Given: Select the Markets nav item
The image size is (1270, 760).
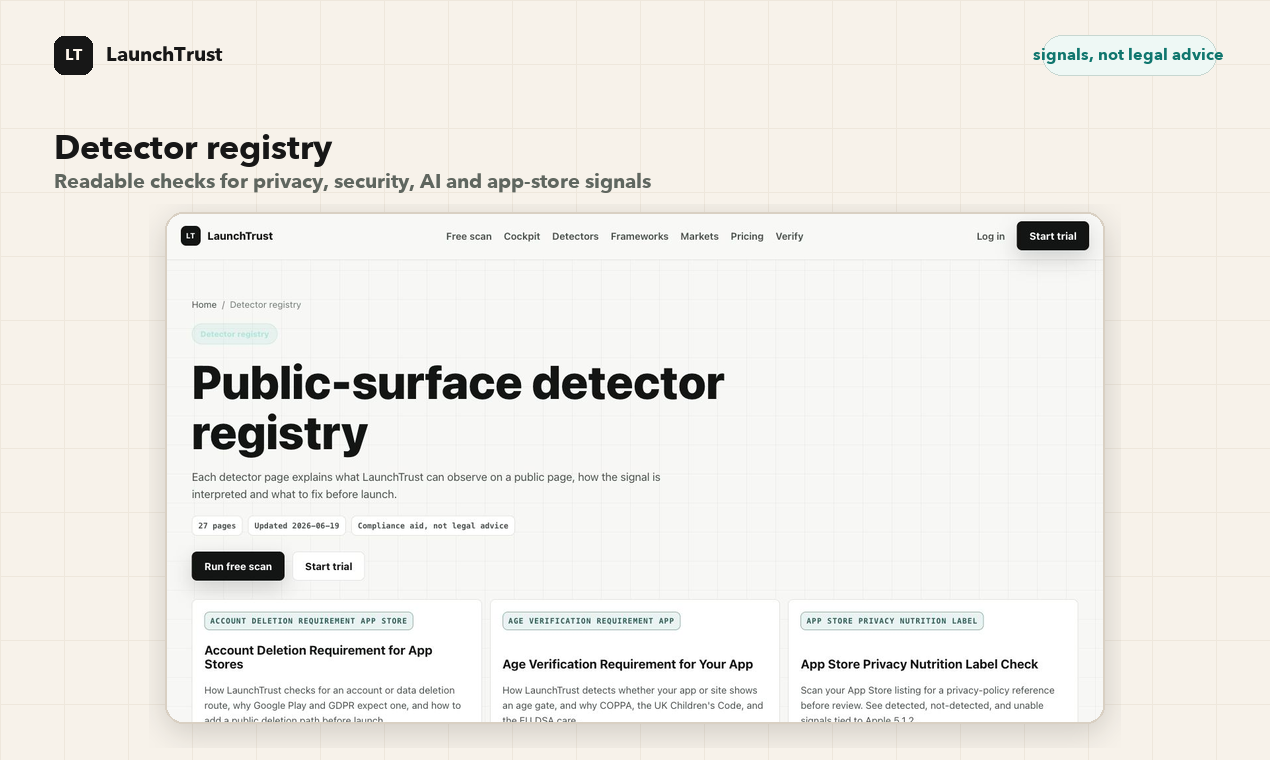Looking at the screenshot, I should tap(699, 237).
